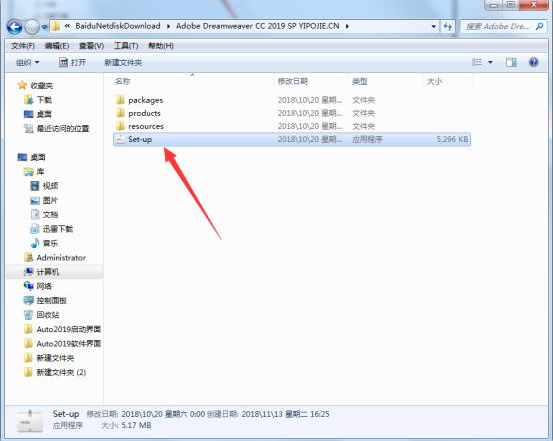The width and height of the screenshot is (553, 441).
Task: Click the 5,296 KB size cell
Action: [x=452, y=139]
